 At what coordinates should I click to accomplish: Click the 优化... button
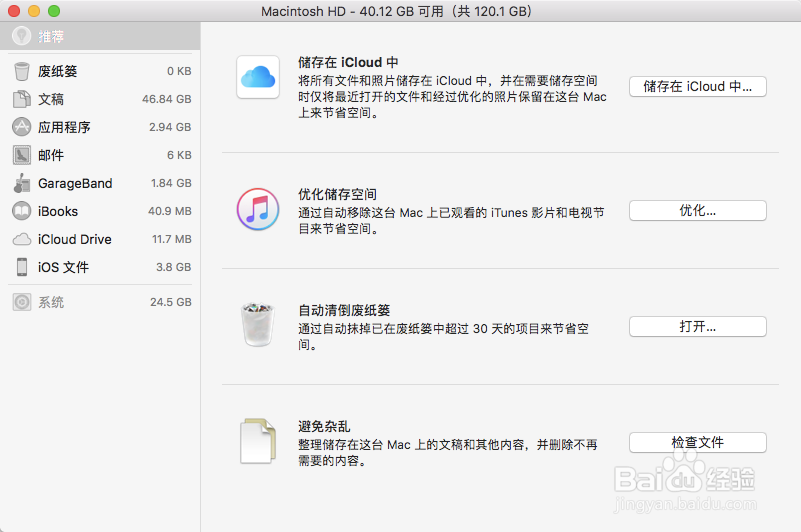pos(697,211)
